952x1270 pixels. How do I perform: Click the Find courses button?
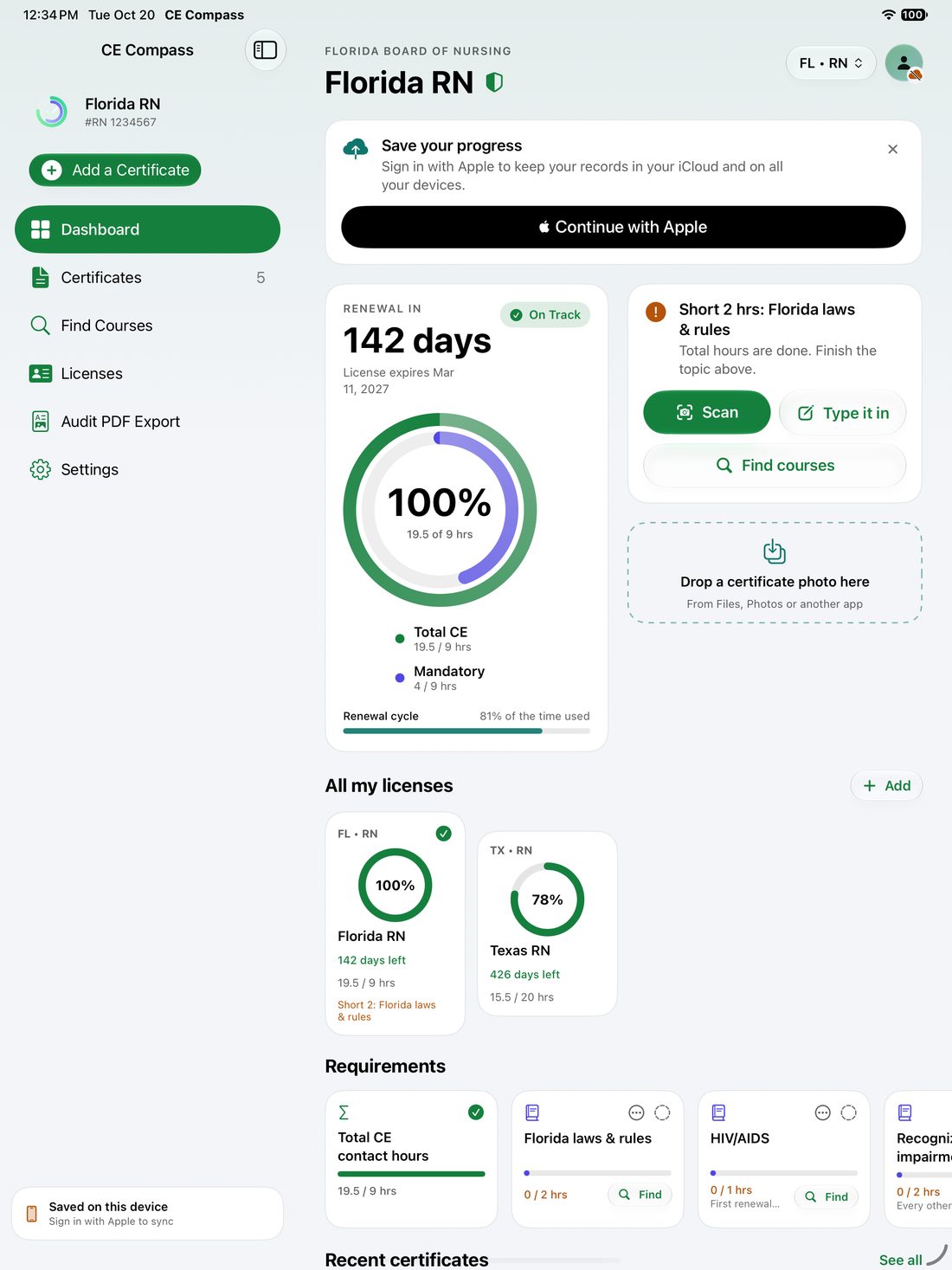click(x=775, y=466)
